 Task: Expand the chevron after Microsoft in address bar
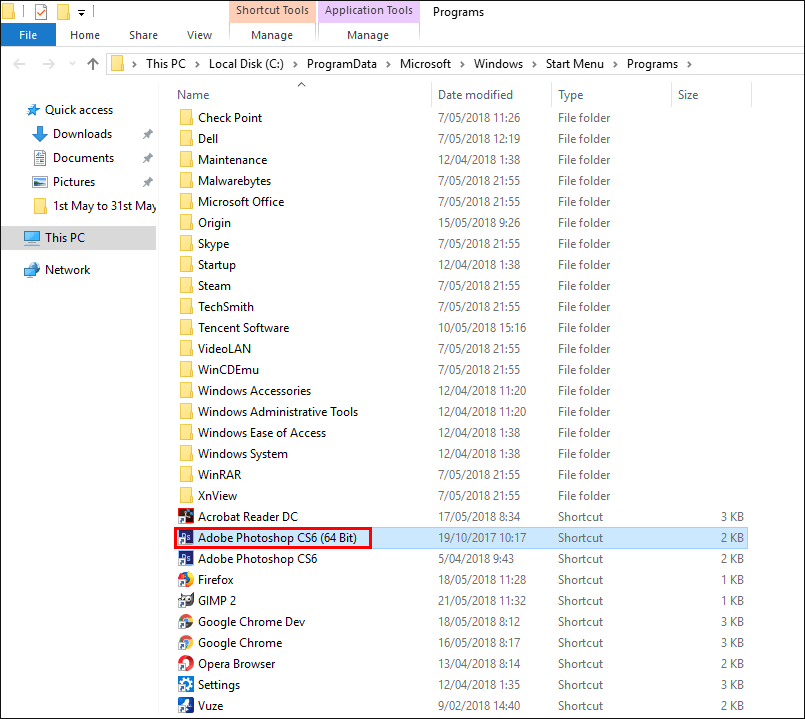click(x=462, y=64)
